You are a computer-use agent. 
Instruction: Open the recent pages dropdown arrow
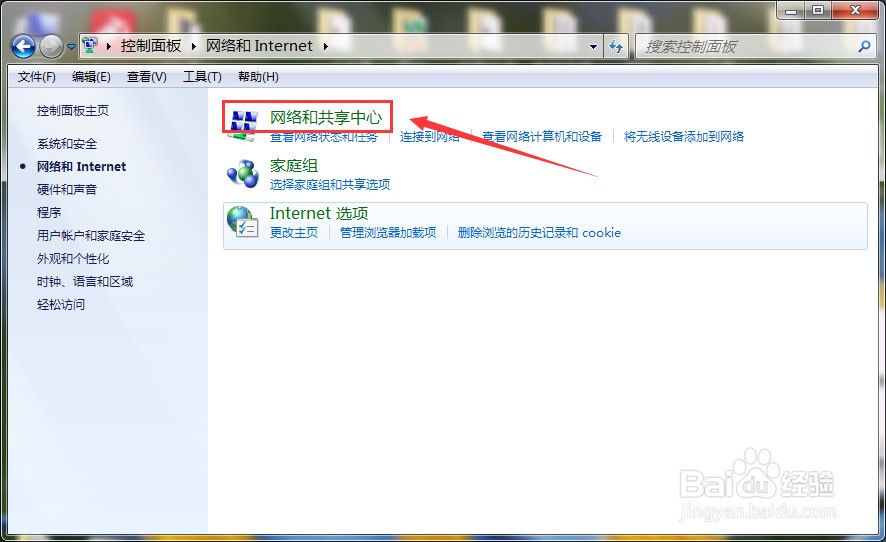71,47
